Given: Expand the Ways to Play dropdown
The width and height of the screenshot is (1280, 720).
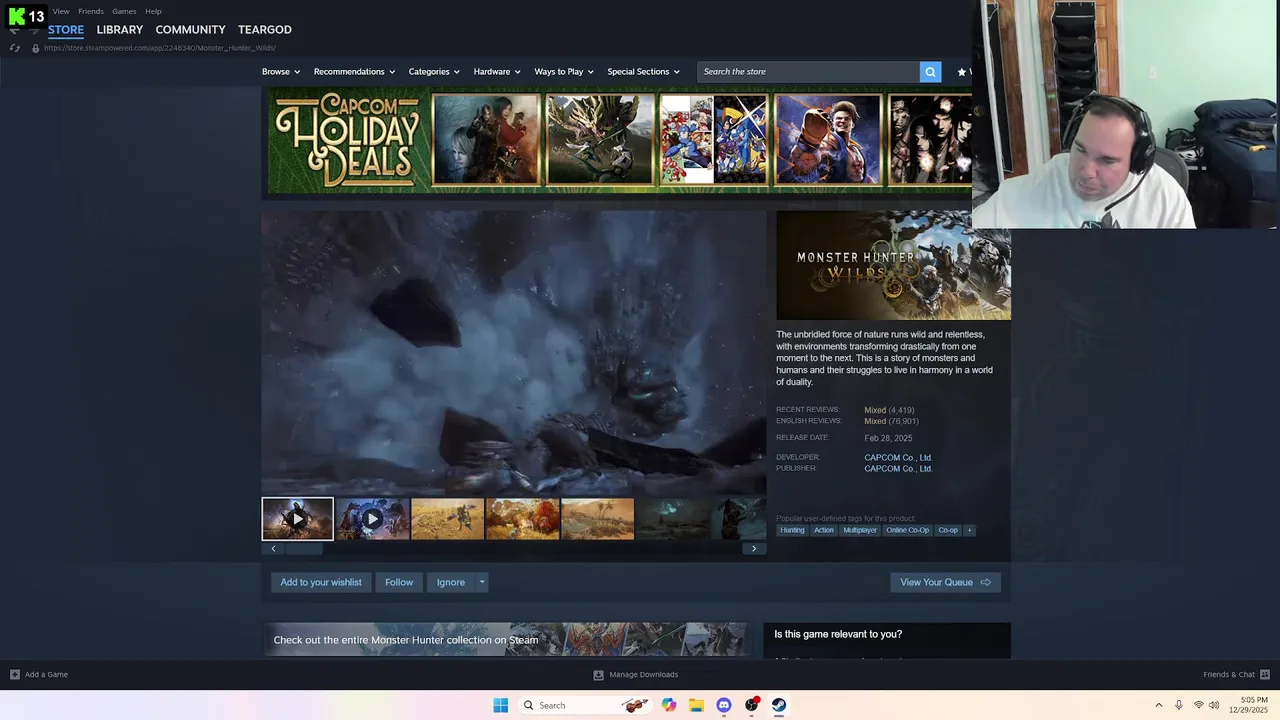Looking at the screenshot, I should point(564,72).
